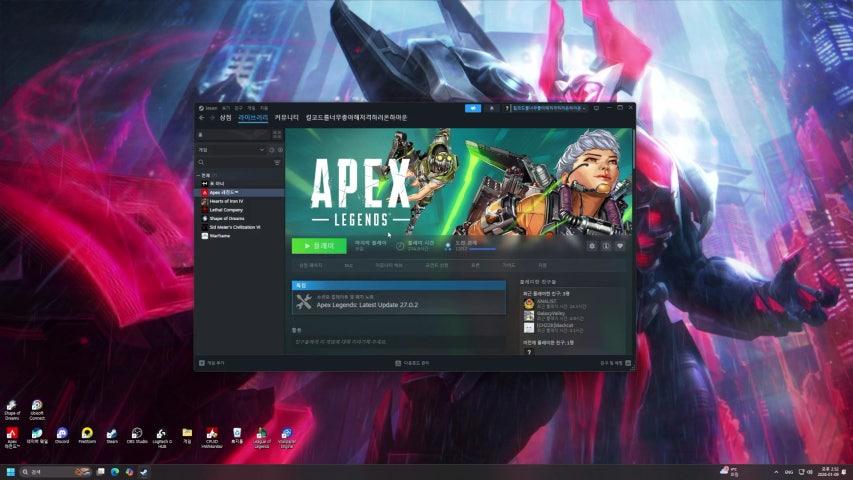
Task: Click the achievements progress bar
Action: [482, 249]
